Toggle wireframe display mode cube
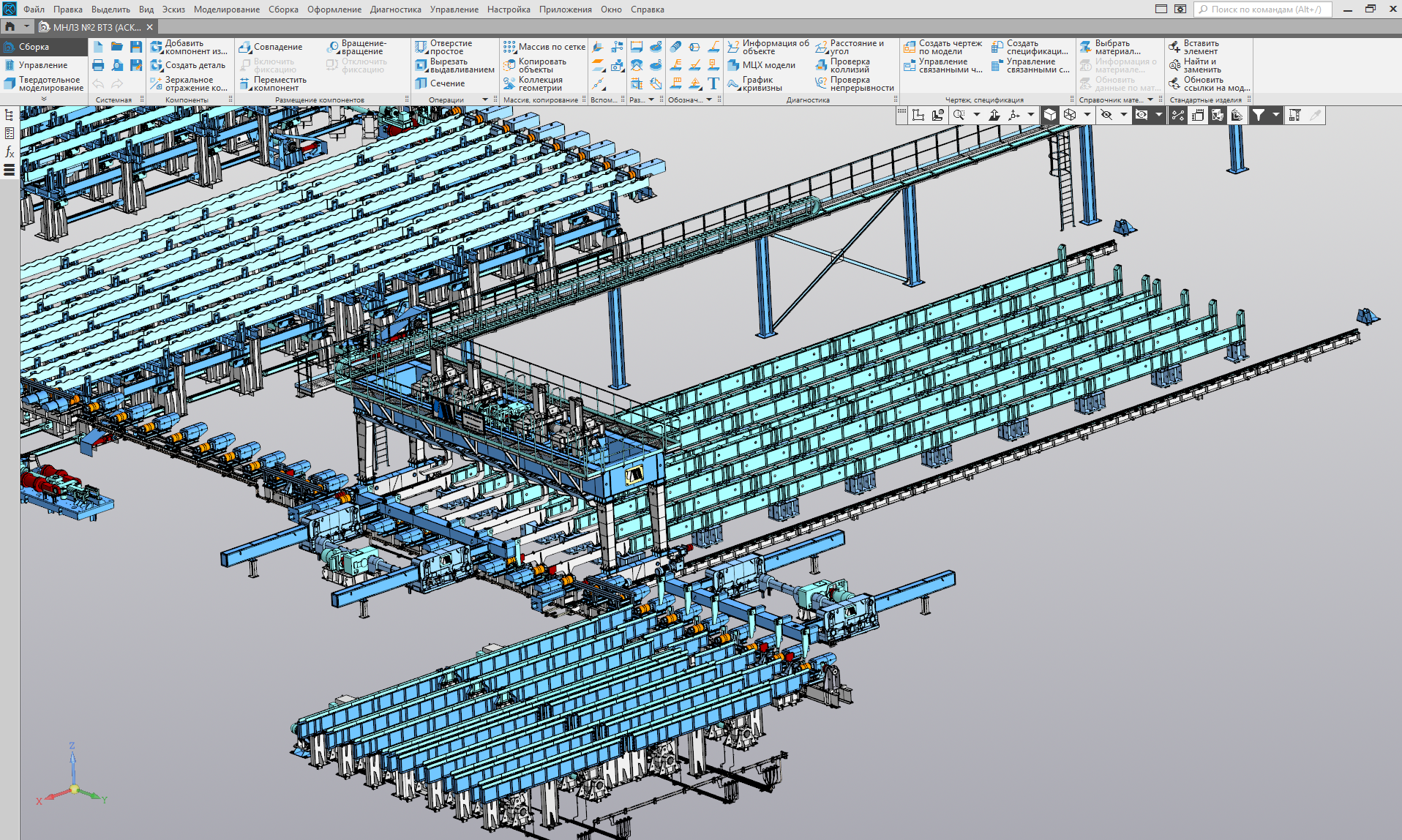Screen dimensions: 1402x840 point(1070,115)
